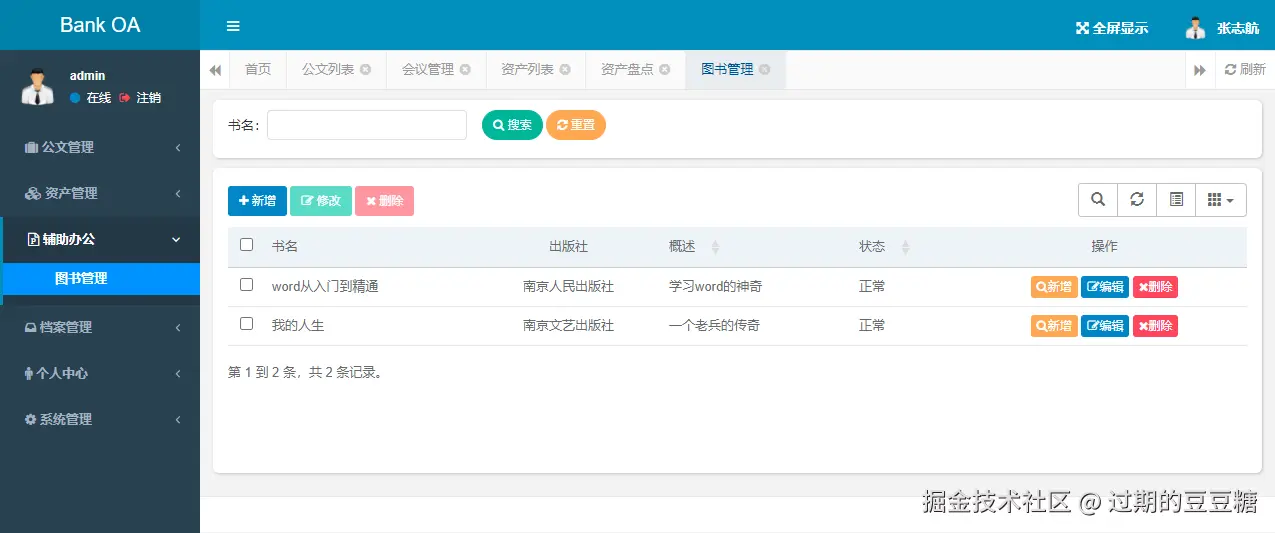Expand the 公文管理 sidebar menu
This screenshot has width=1275, height=533.
100,147
